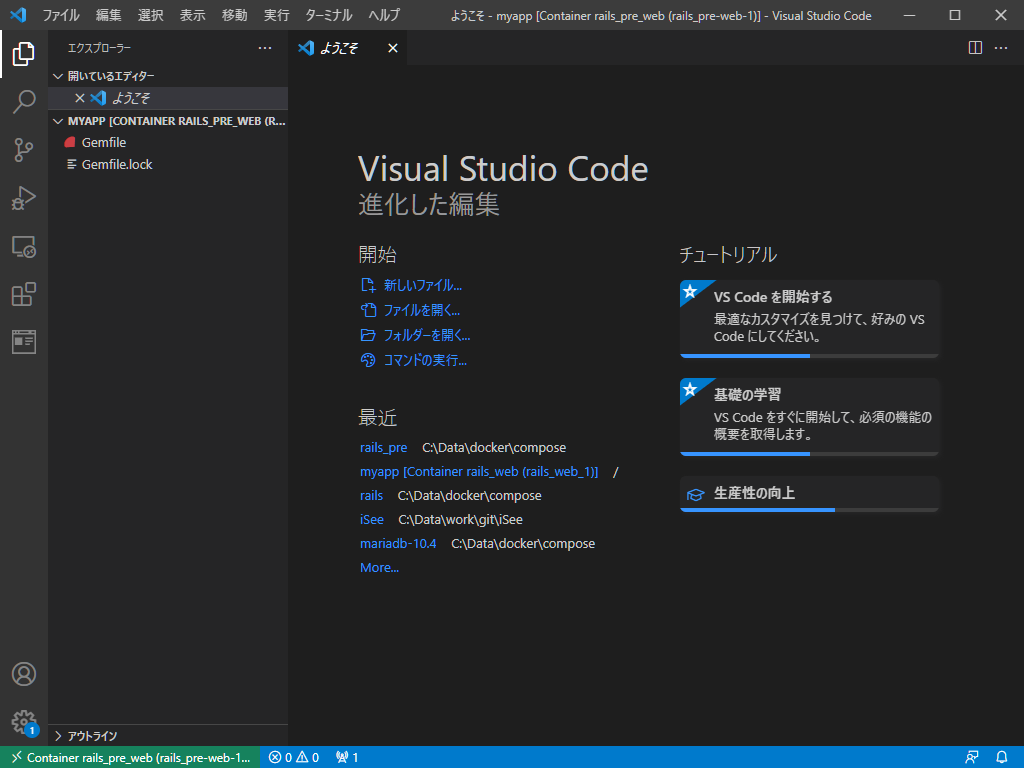
Task: Open the ターミナル menu
Action: (328, 15)
